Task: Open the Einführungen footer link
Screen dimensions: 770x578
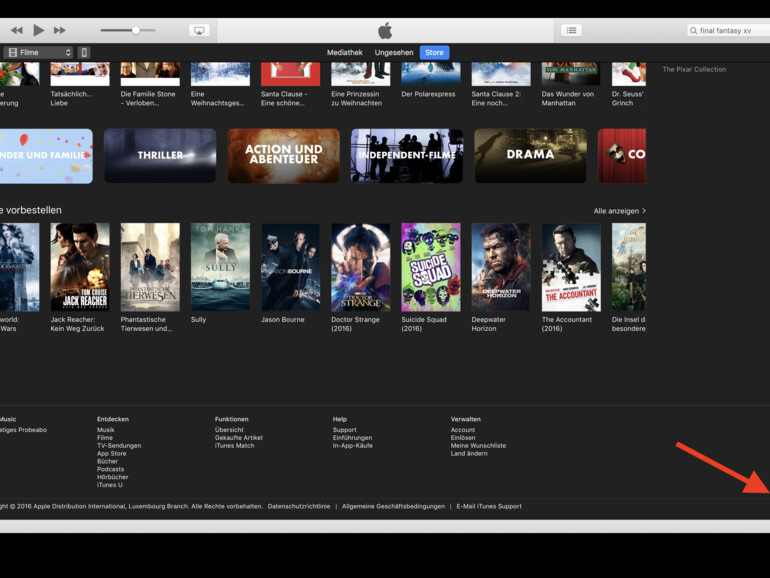Action: [x=352, y=438]
